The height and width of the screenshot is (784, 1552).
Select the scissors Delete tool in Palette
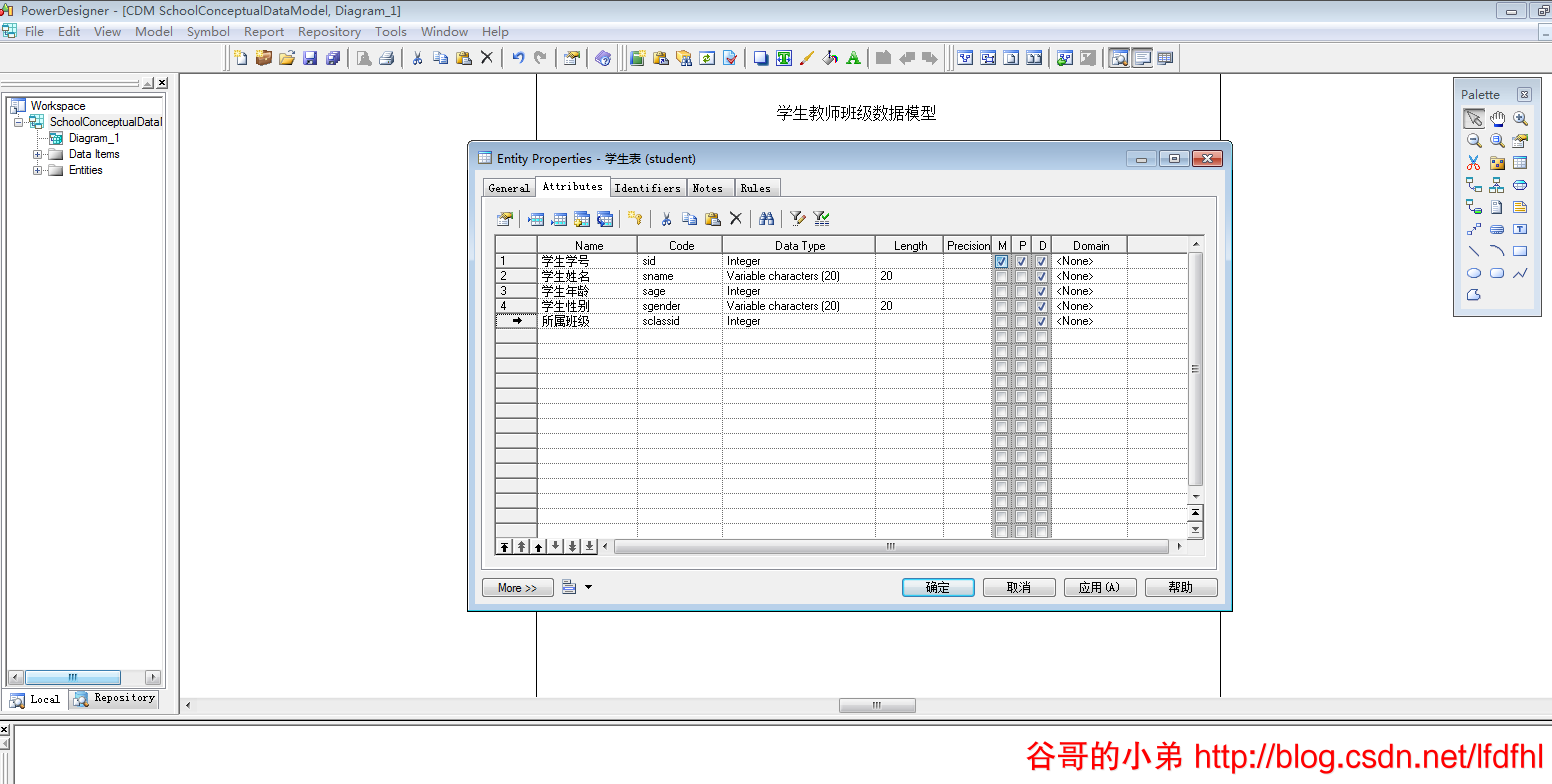tap(1474, 163)
